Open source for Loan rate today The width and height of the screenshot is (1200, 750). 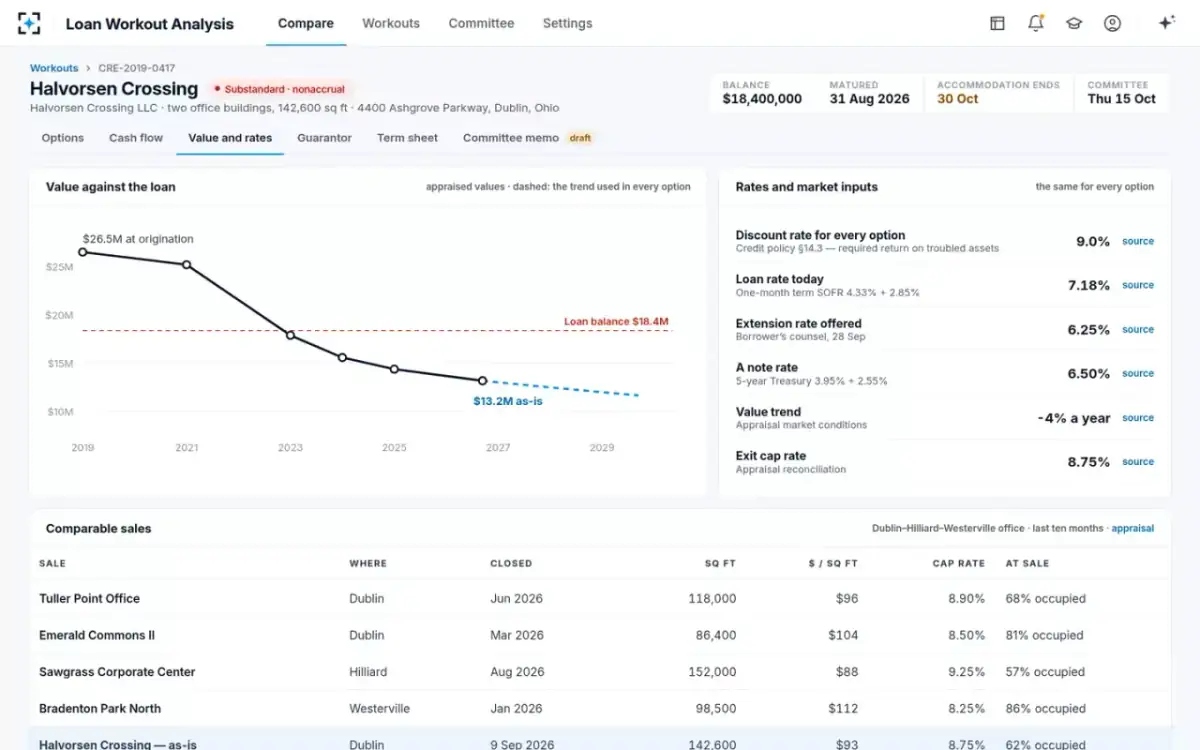pos(1138,285)
